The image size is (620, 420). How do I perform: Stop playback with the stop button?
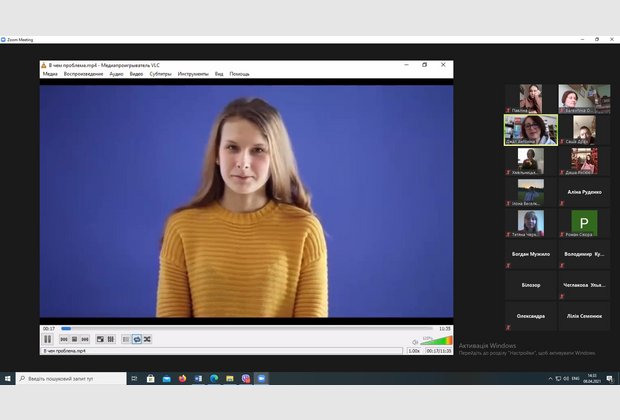[x=74, y=340]
